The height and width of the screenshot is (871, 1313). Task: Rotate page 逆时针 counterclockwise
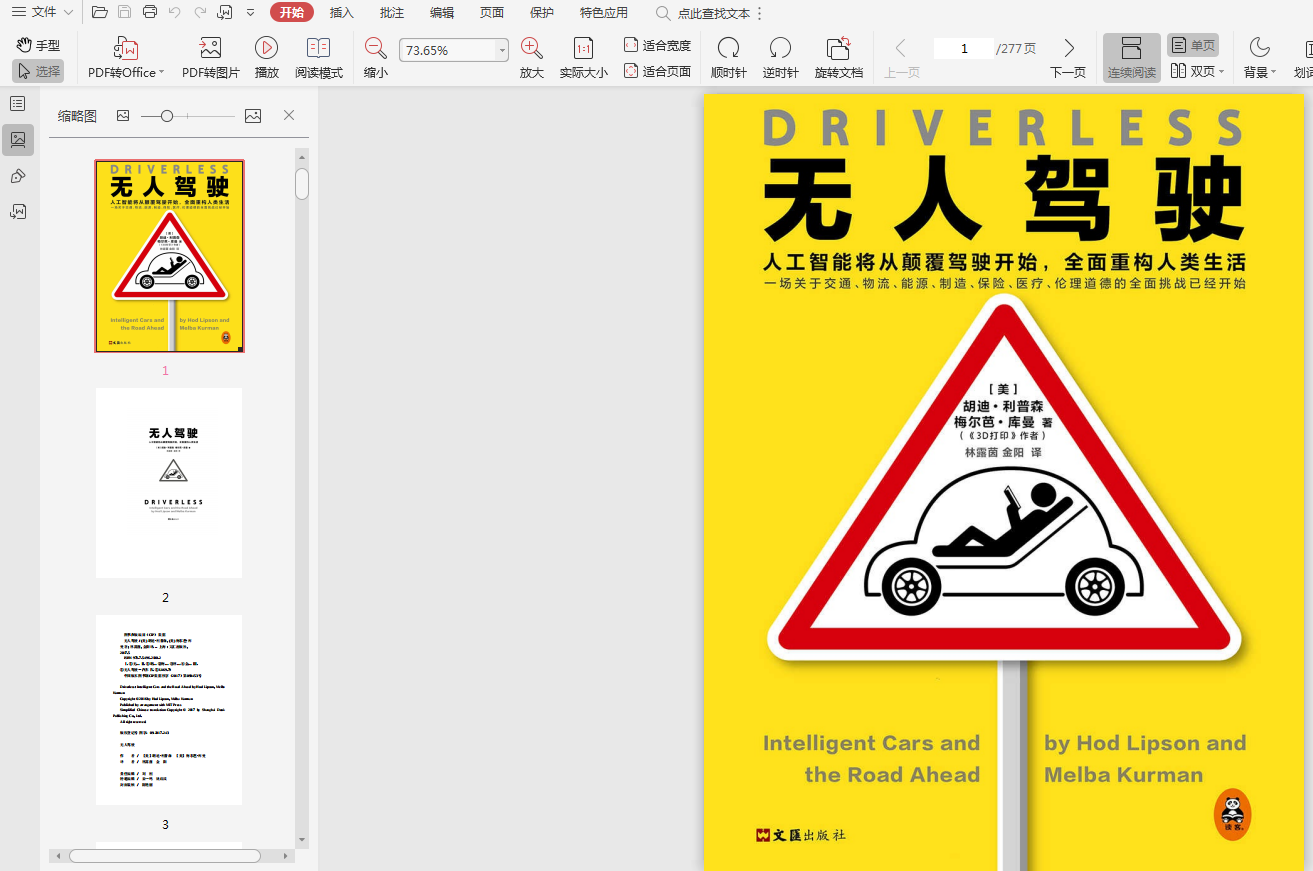781,58
